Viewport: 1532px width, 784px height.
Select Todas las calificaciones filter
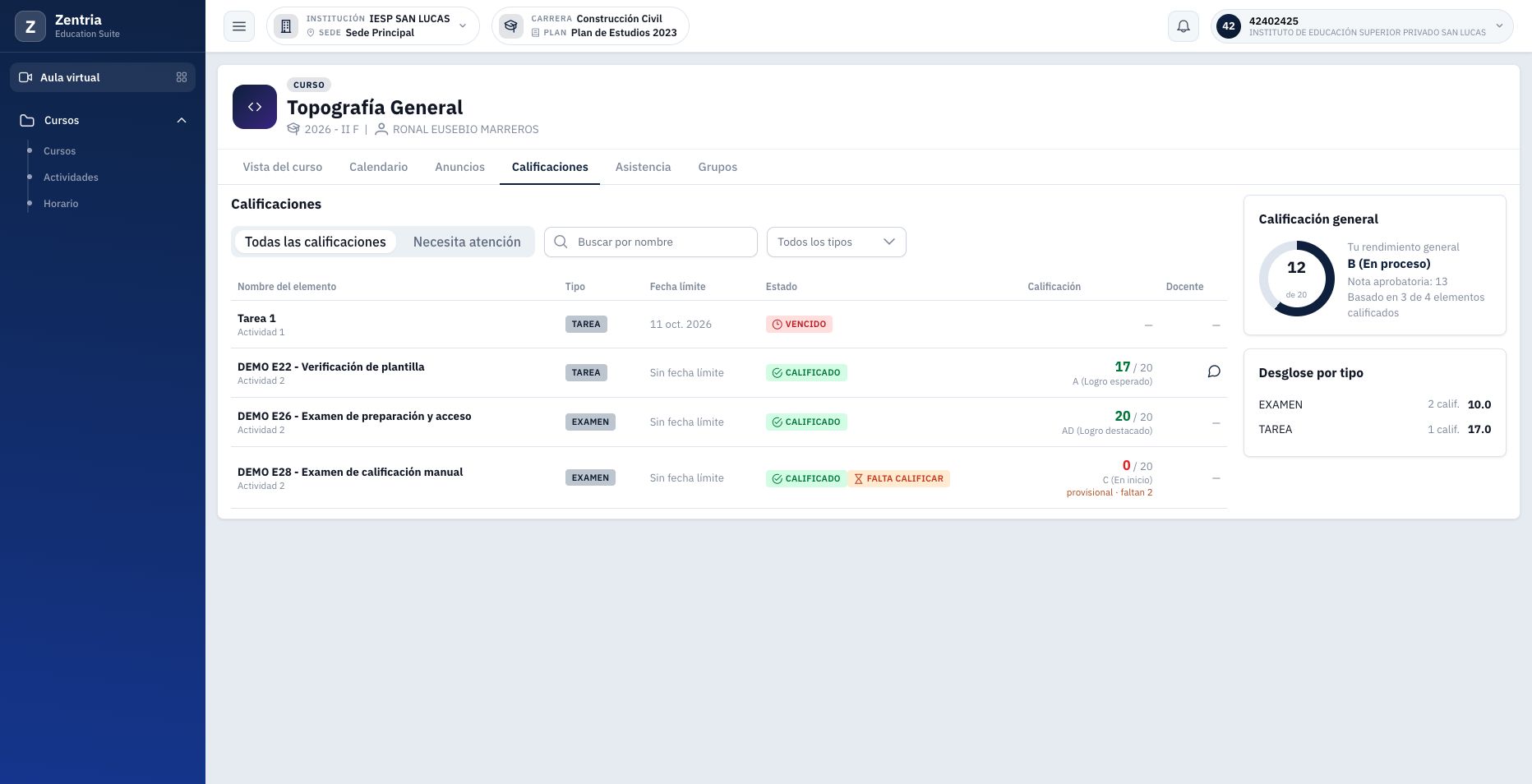316,242
